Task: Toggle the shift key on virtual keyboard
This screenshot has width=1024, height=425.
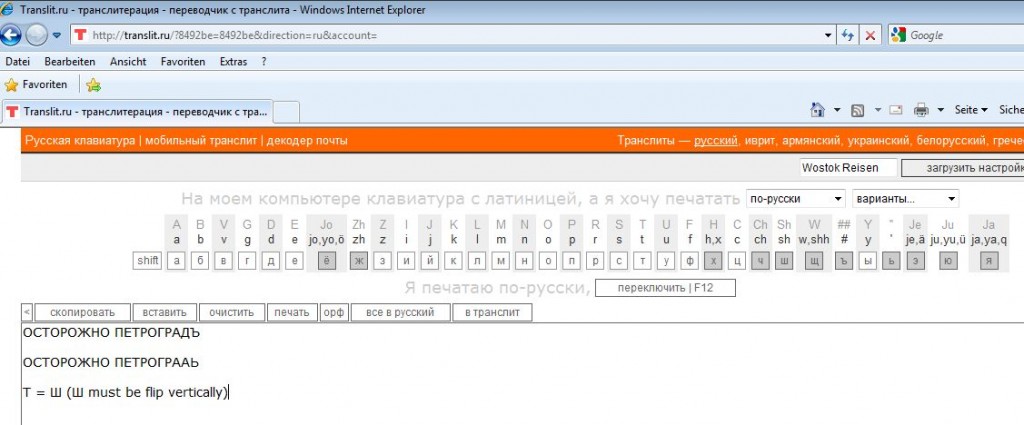Action: [148, 261]
